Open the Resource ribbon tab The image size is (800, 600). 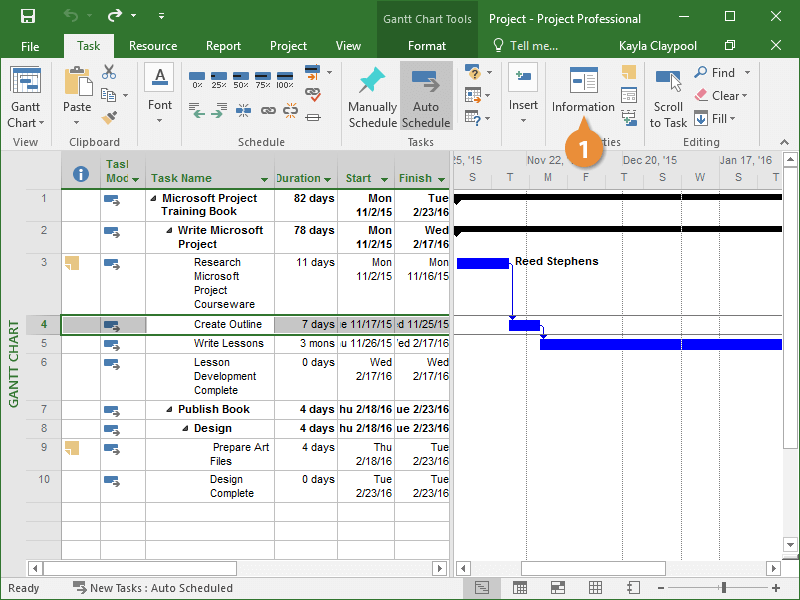(x=153, y=46)
